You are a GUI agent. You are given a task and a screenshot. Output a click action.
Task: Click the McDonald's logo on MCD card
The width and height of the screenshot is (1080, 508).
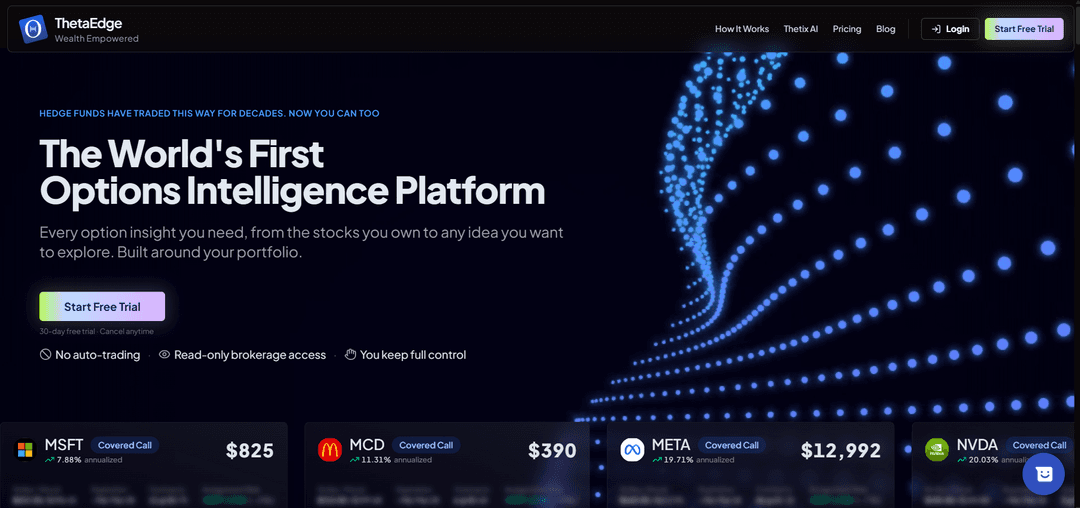tap(329, 451)
